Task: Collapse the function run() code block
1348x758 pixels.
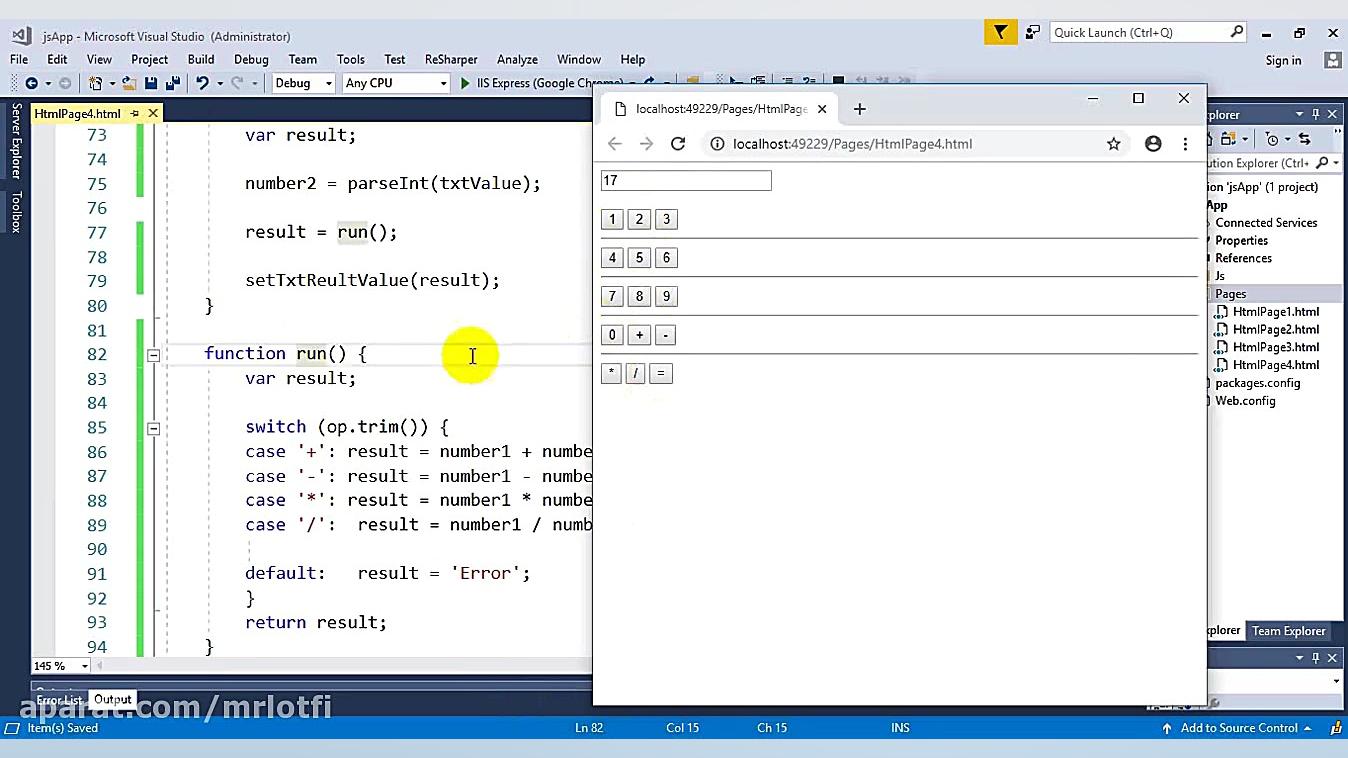Action: 153,355
